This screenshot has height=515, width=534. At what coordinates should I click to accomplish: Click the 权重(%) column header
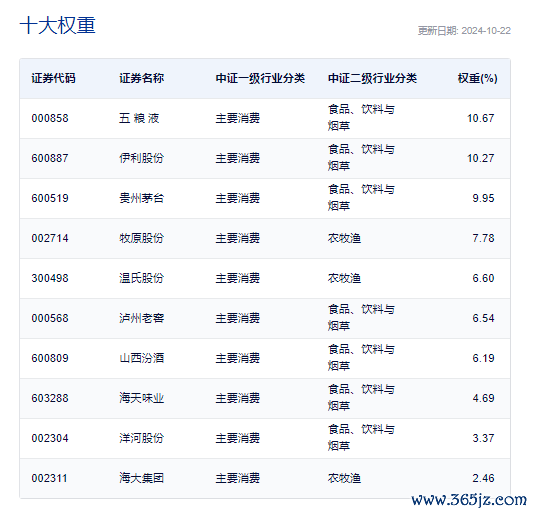(477, 78)
